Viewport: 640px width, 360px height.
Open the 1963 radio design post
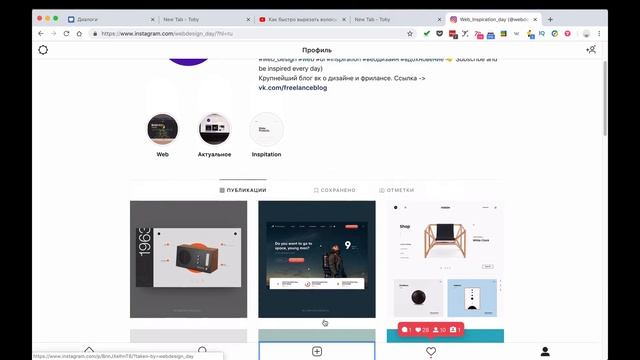pos(189,259)
